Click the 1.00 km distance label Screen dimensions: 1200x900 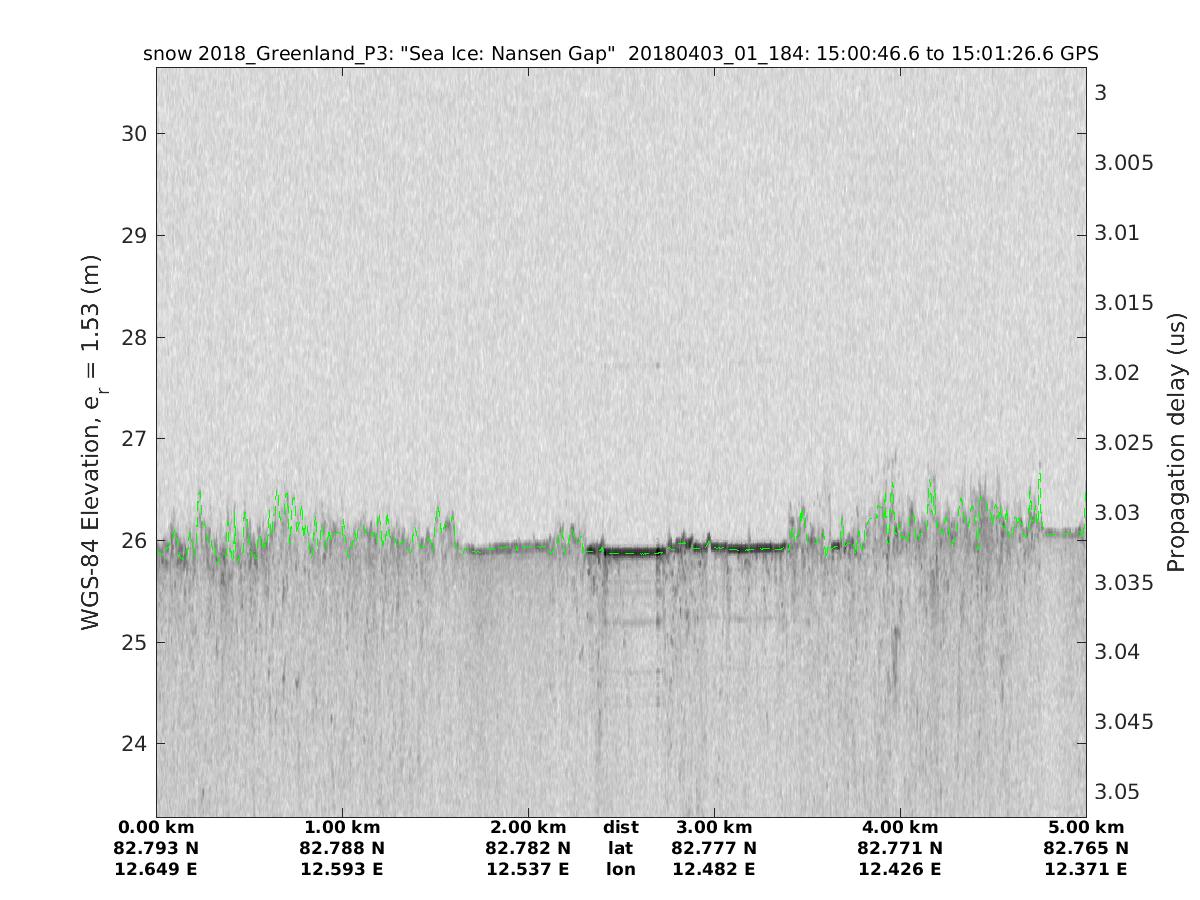tap(343, 827)
